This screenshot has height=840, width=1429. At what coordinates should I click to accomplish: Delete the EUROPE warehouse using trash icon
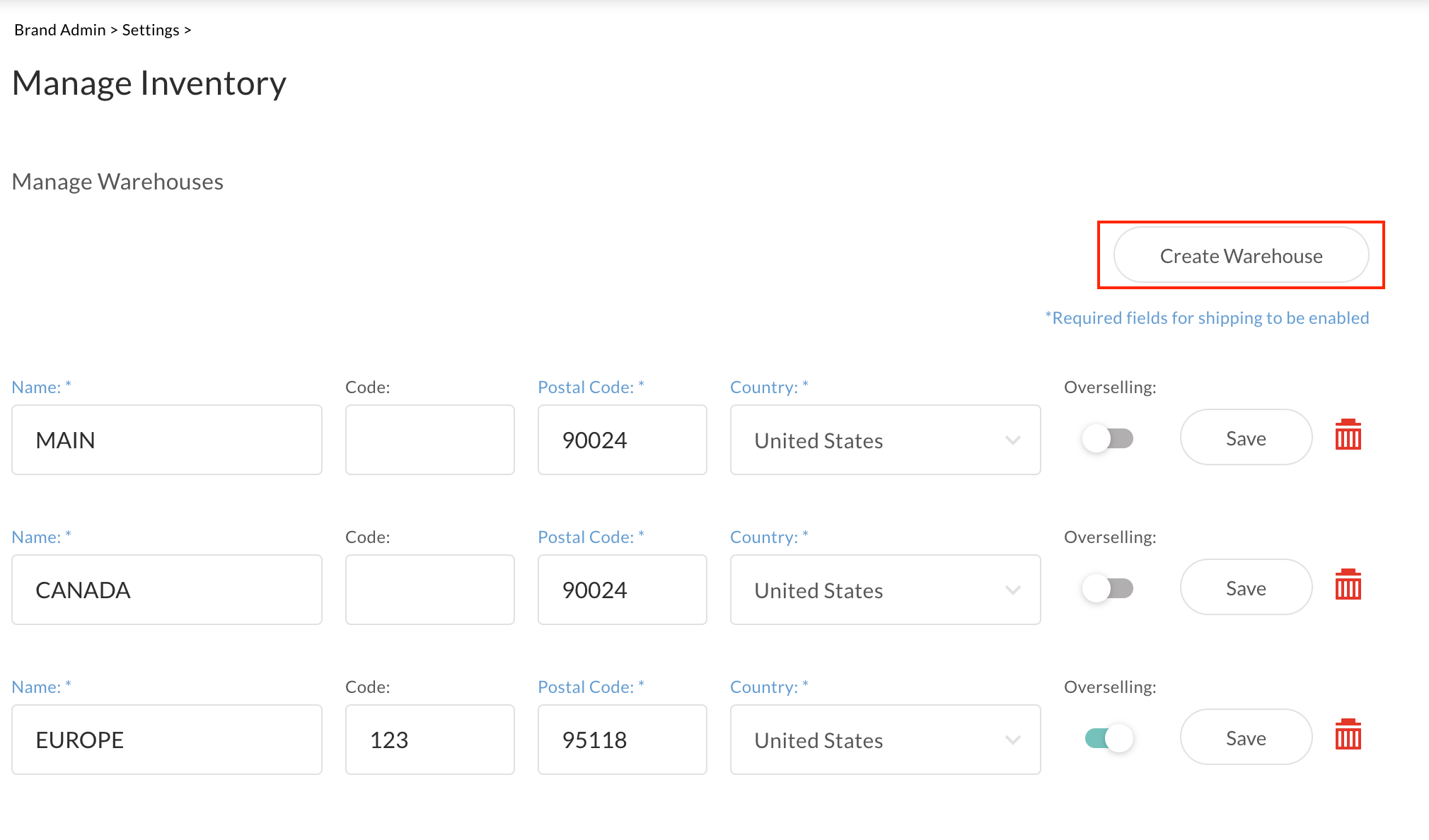point(1348,737)
